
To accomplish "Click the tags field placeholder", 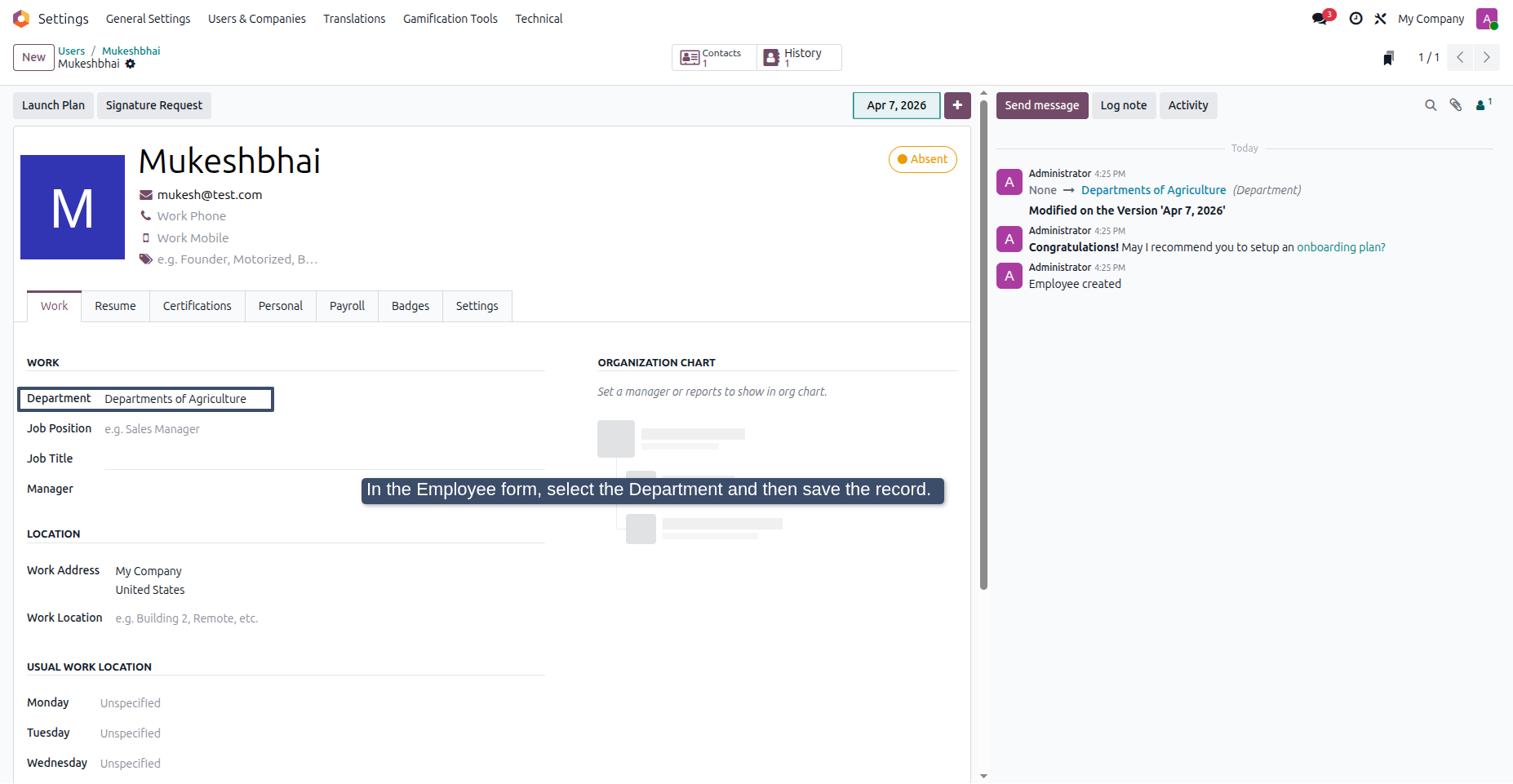I will (237, 259).
